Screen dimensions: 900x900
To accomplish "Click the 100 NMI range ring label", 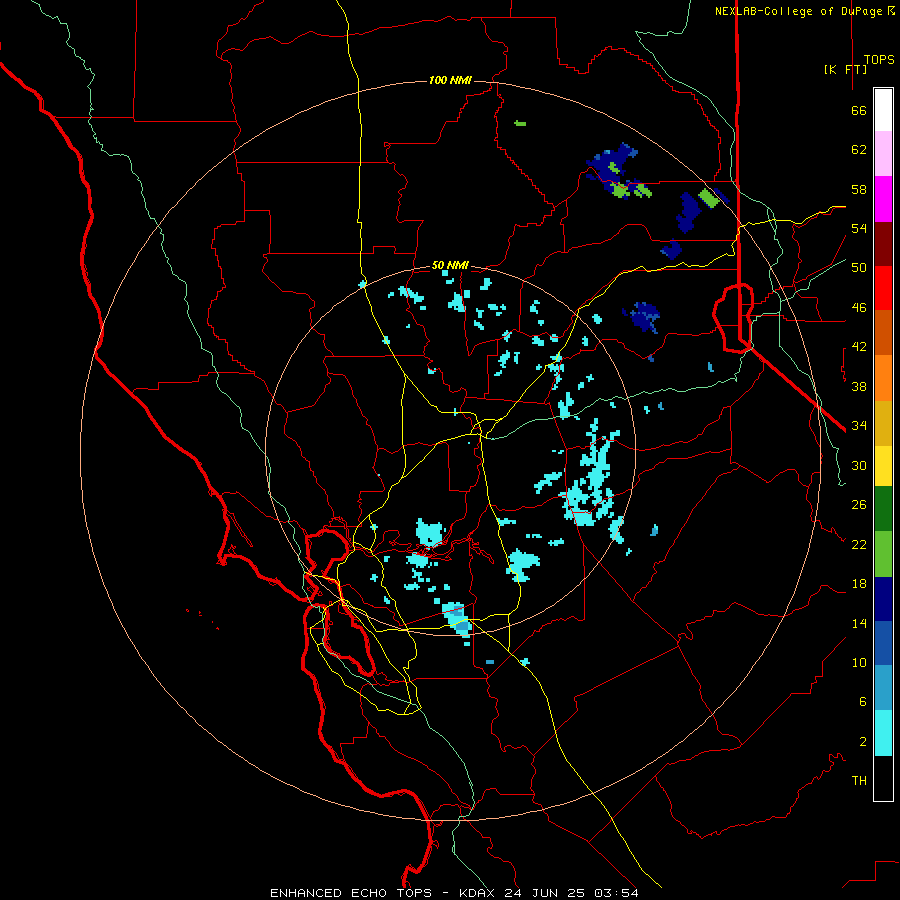I will point(450,80).
